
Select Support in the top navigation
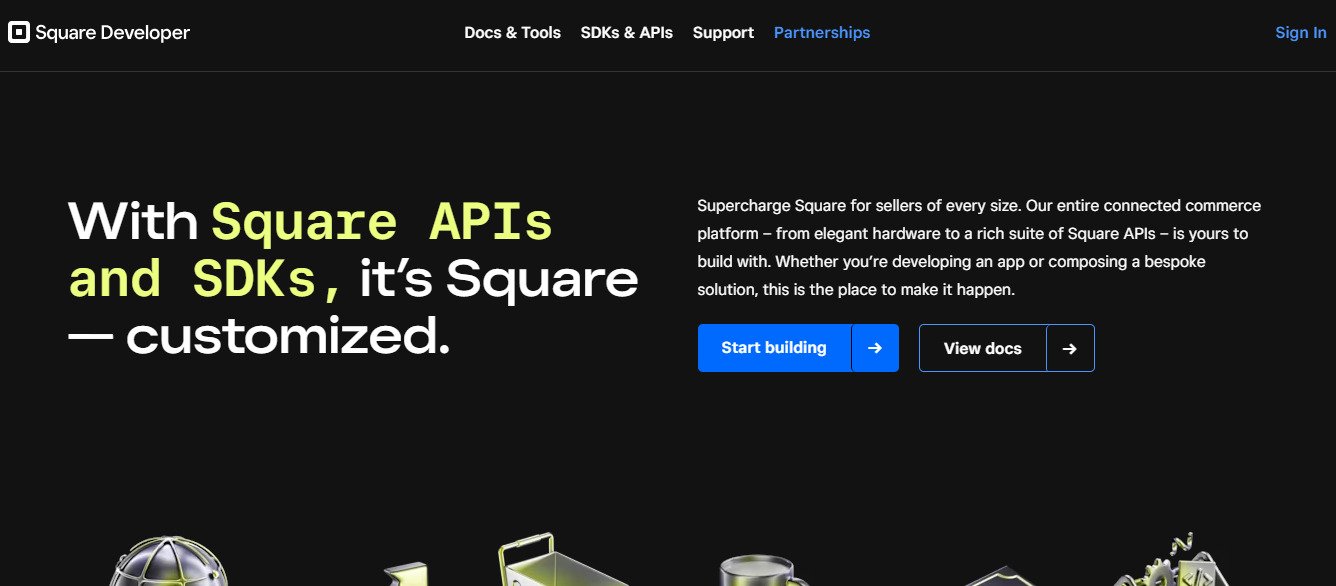(x=723, y=32)
